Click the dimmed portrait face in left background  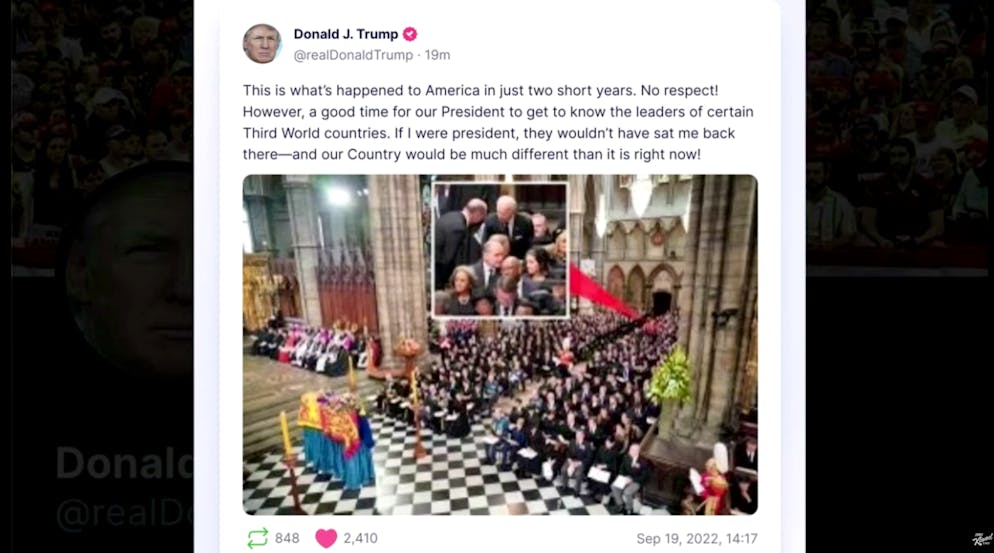pyautogui.click(x=130, y=266)
